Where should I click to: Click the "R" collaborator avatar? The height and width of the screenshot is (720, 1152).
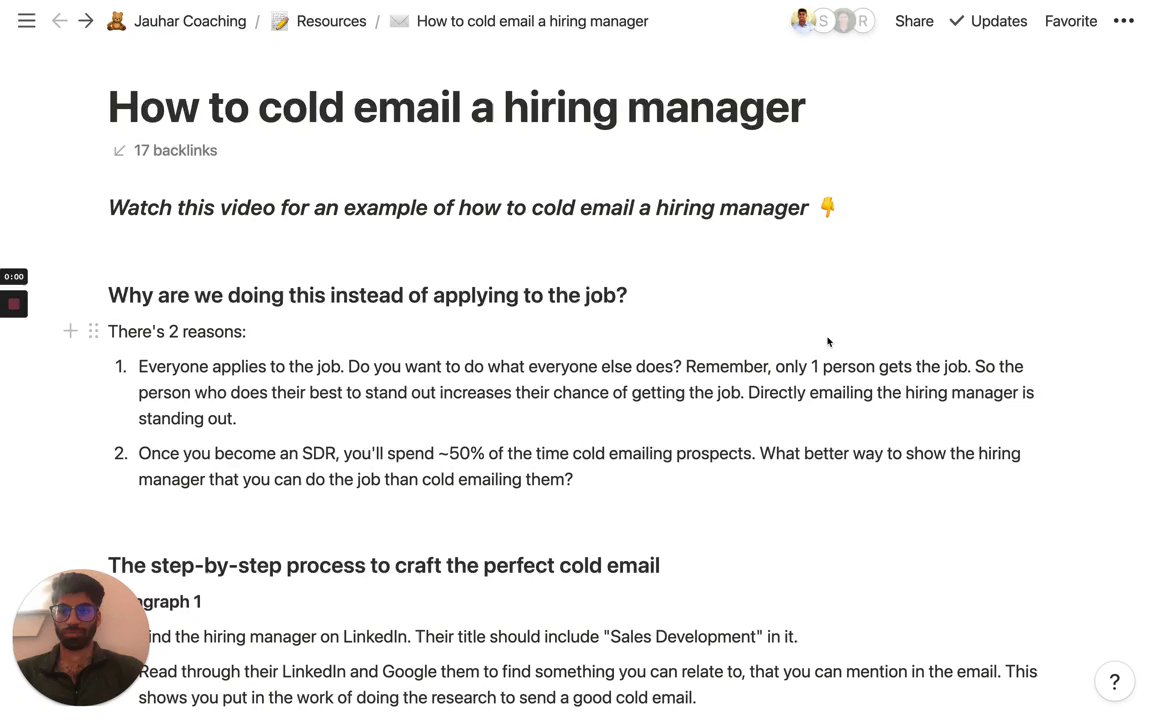[x=863, y=21]
